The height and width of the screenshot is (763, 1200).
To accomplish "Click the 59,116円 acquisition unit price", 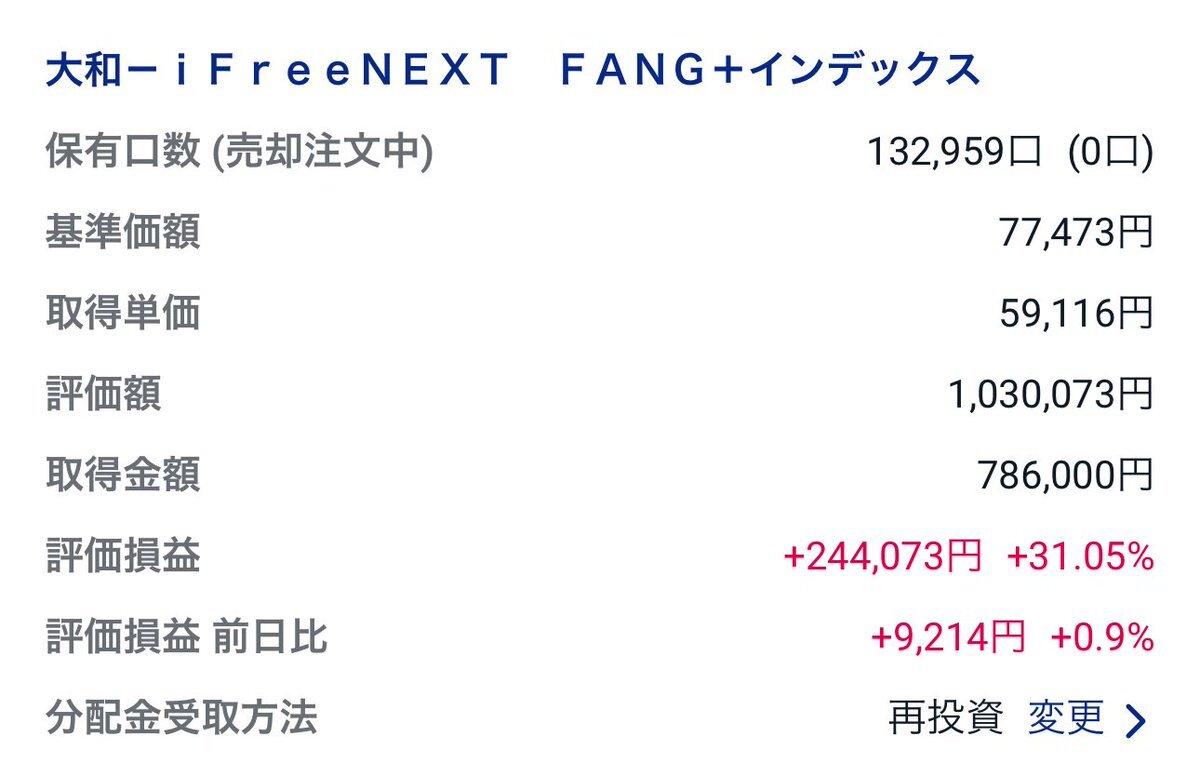I will (x=1076, y=314).
